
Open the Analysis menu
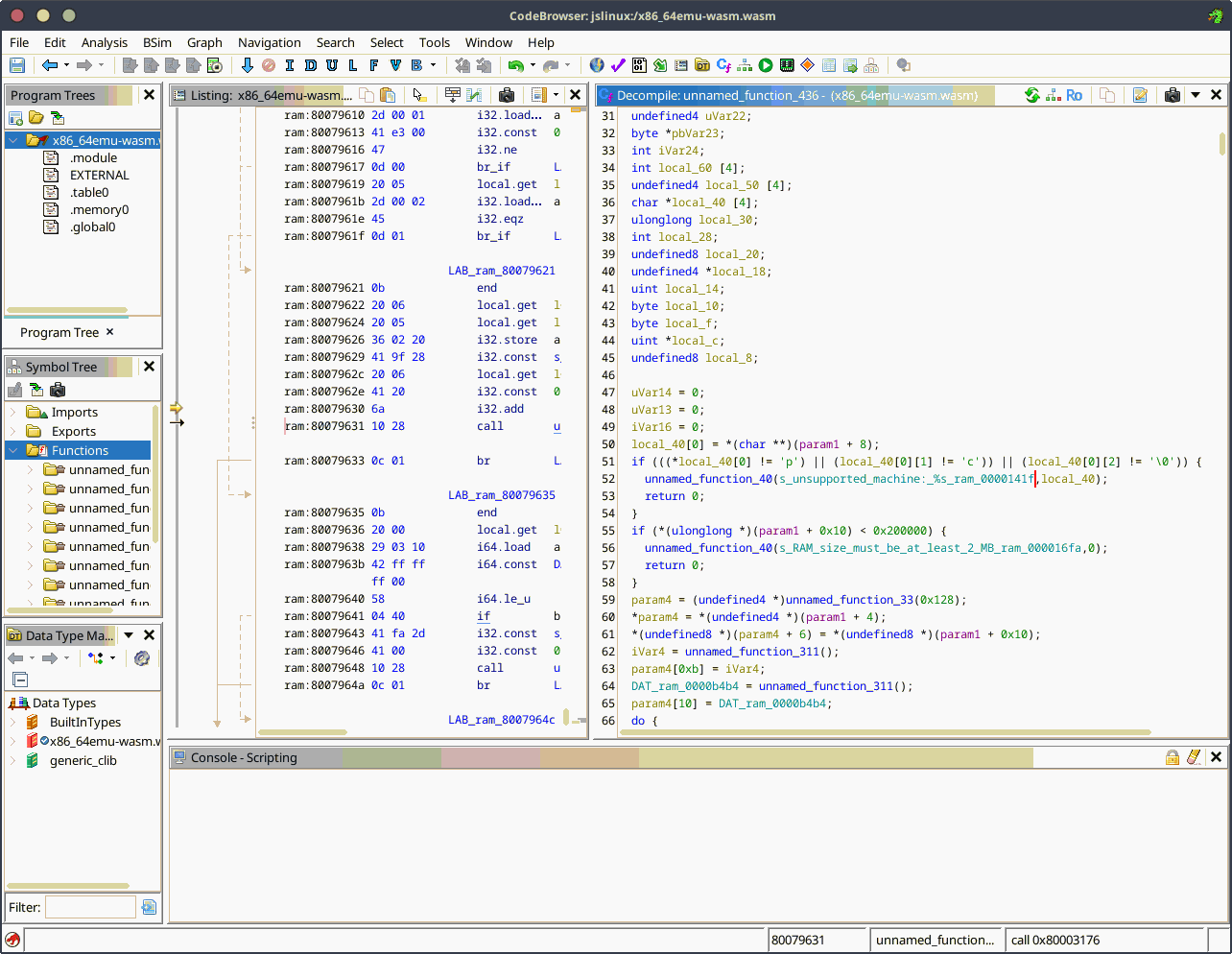coord(104,42)
